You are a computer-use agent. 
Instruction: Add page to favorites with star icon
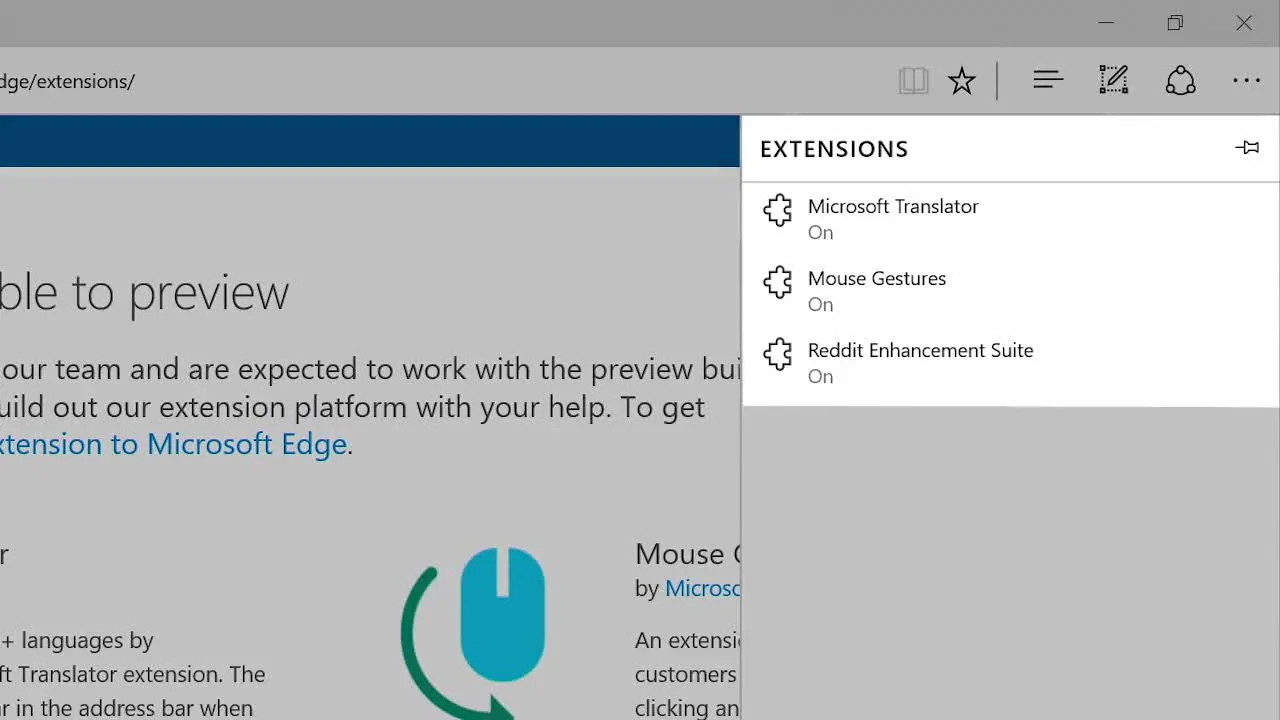(962, 81)
